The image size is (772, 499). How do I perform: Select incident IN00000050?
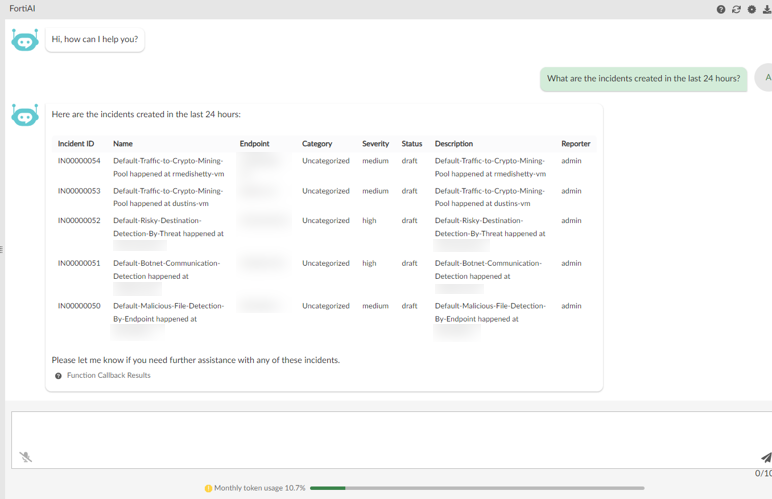point(79,306)
